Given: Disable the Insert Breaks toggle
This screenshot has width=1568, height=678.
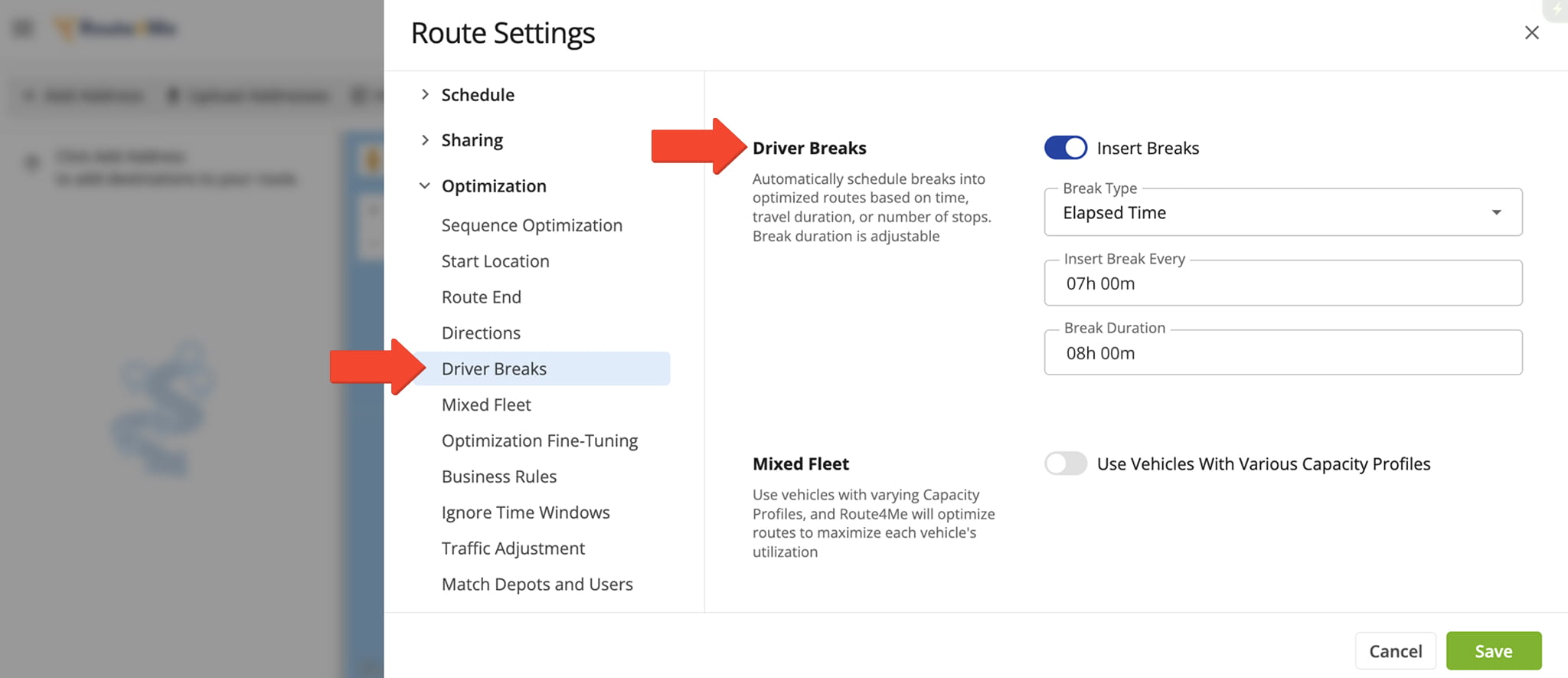Looking at the screenshot, I should tap(1065, 148).
